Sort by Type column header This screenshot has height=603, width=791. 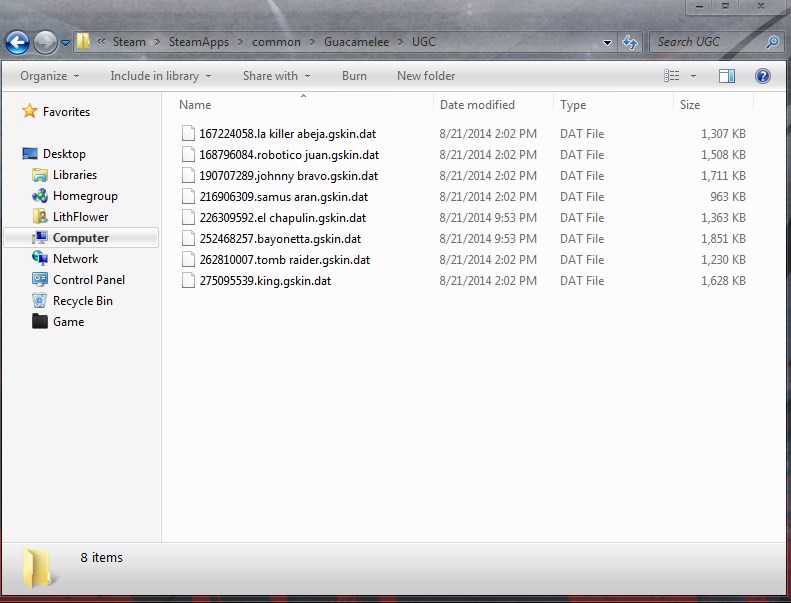[573, 105]
